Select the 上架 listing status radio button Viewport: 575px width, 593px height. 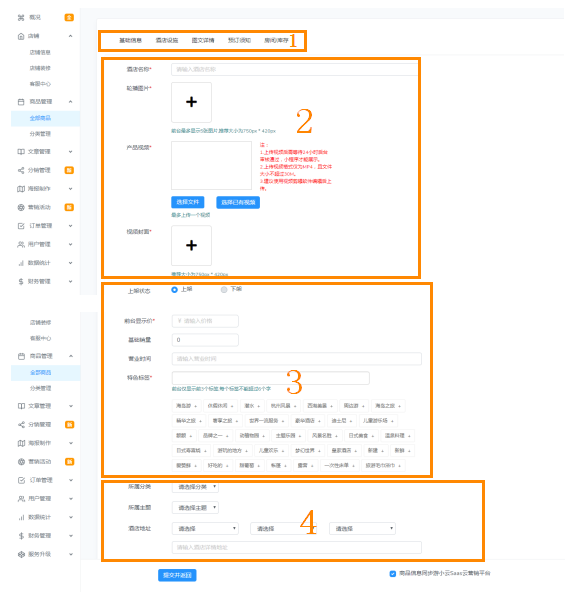174,290
